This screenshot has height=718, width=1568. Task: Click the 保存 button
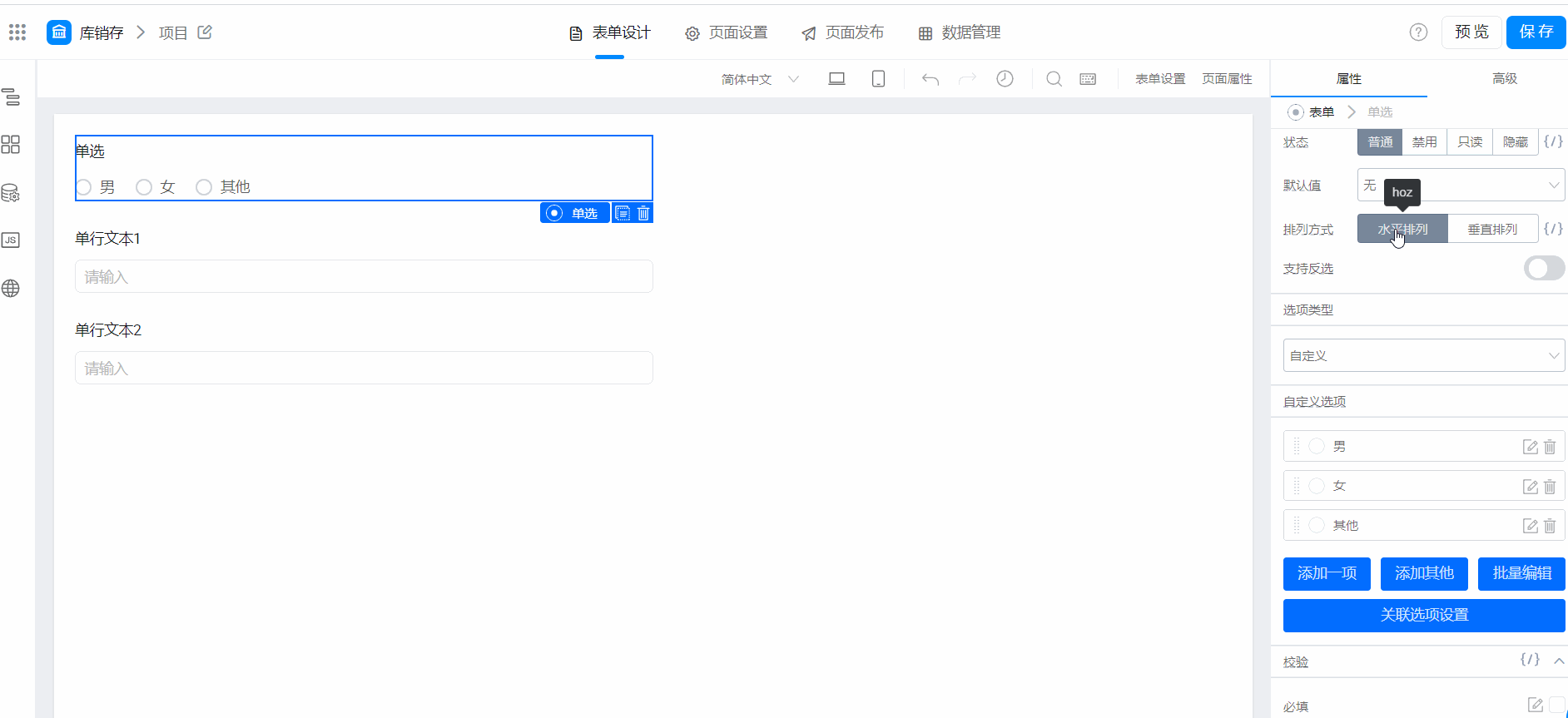(x=1536, y=32)
